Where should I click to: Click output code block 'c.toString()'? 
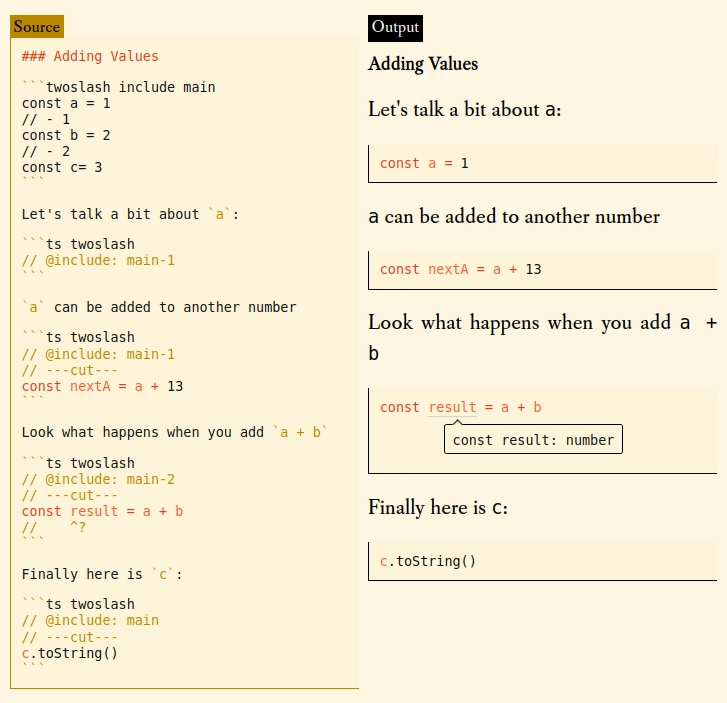point(542,561)
